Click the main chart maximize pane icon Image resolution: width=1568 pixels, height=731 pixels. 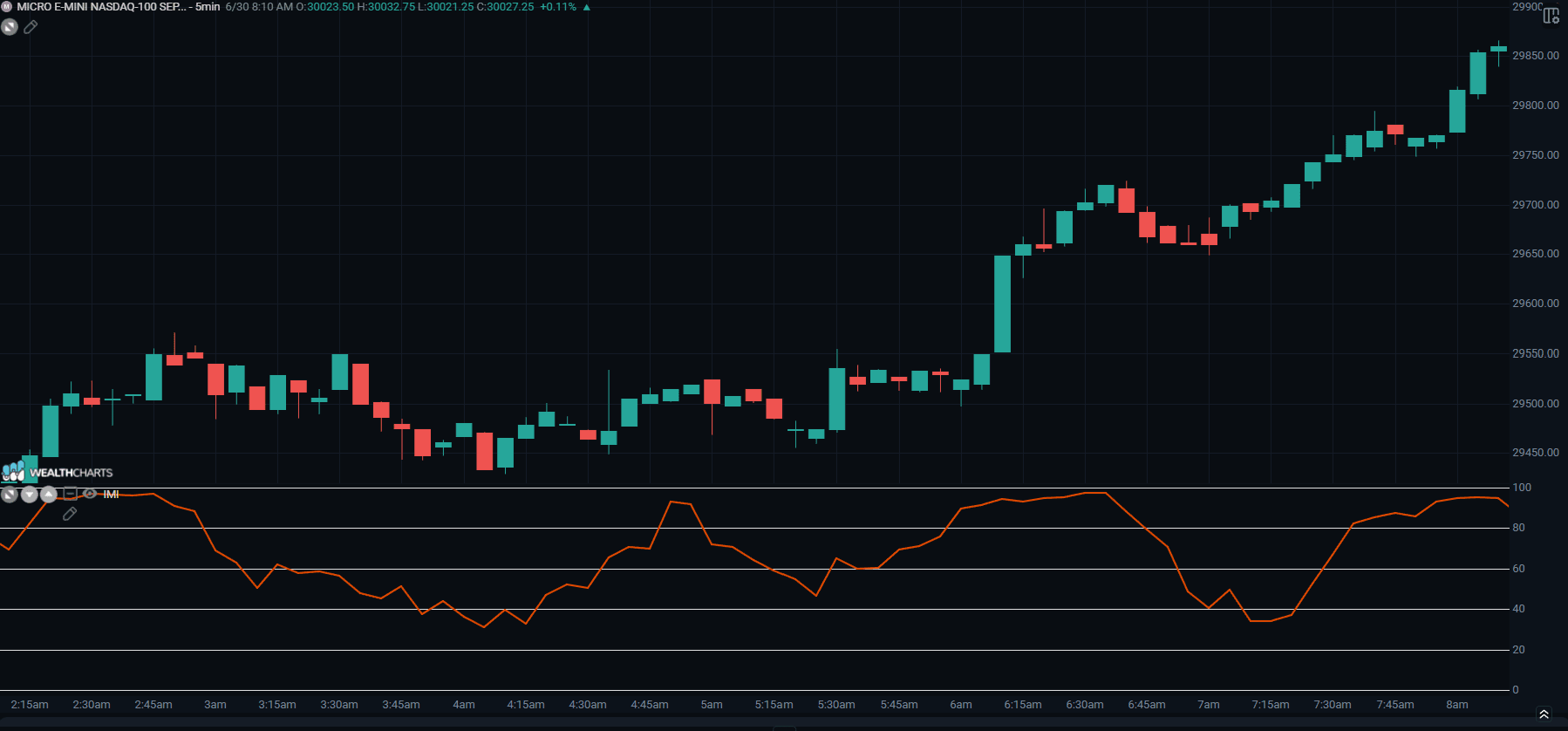(10, 27)
